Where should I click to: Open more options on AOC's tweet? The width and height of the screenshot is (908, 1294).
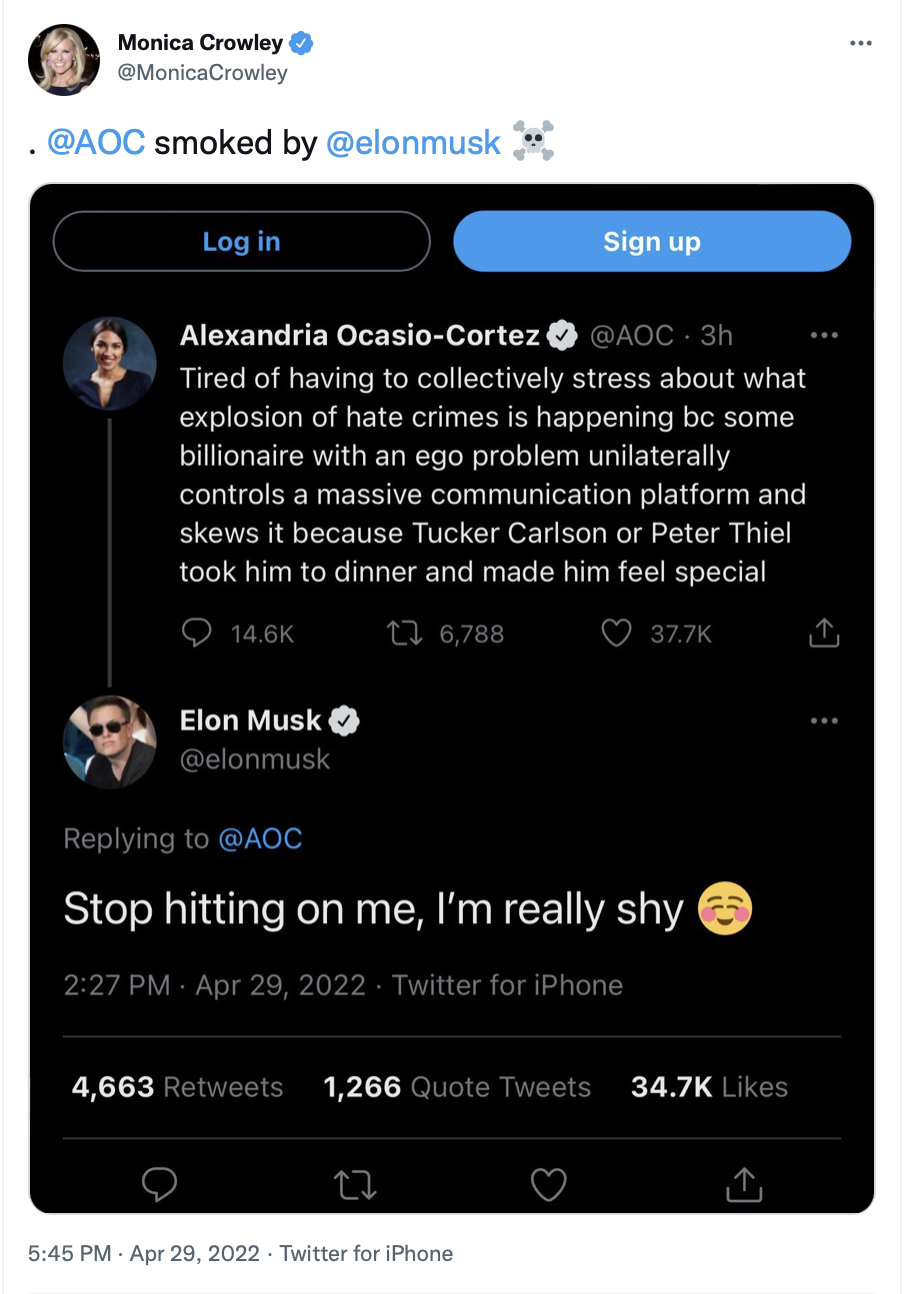824,336
